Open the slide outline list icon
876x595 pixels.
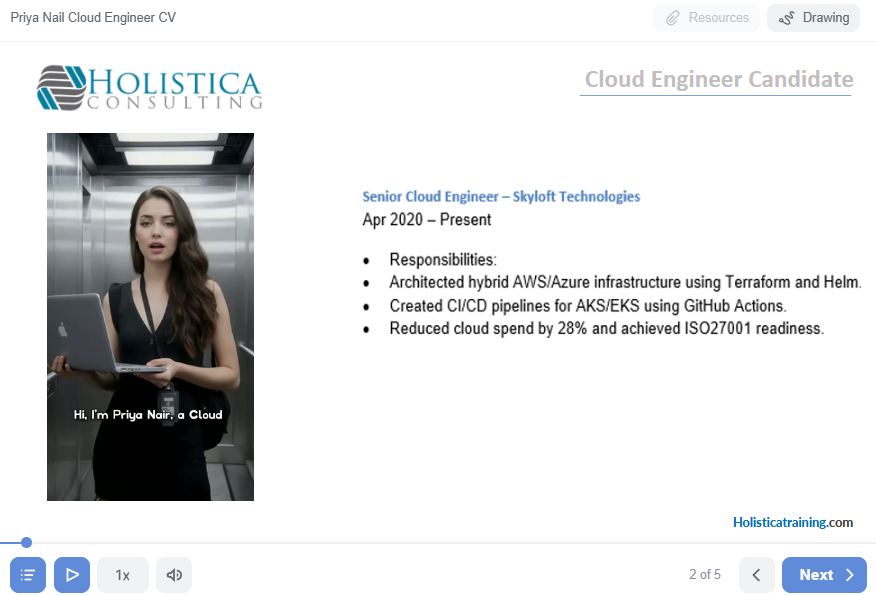[x=28, y=574]
